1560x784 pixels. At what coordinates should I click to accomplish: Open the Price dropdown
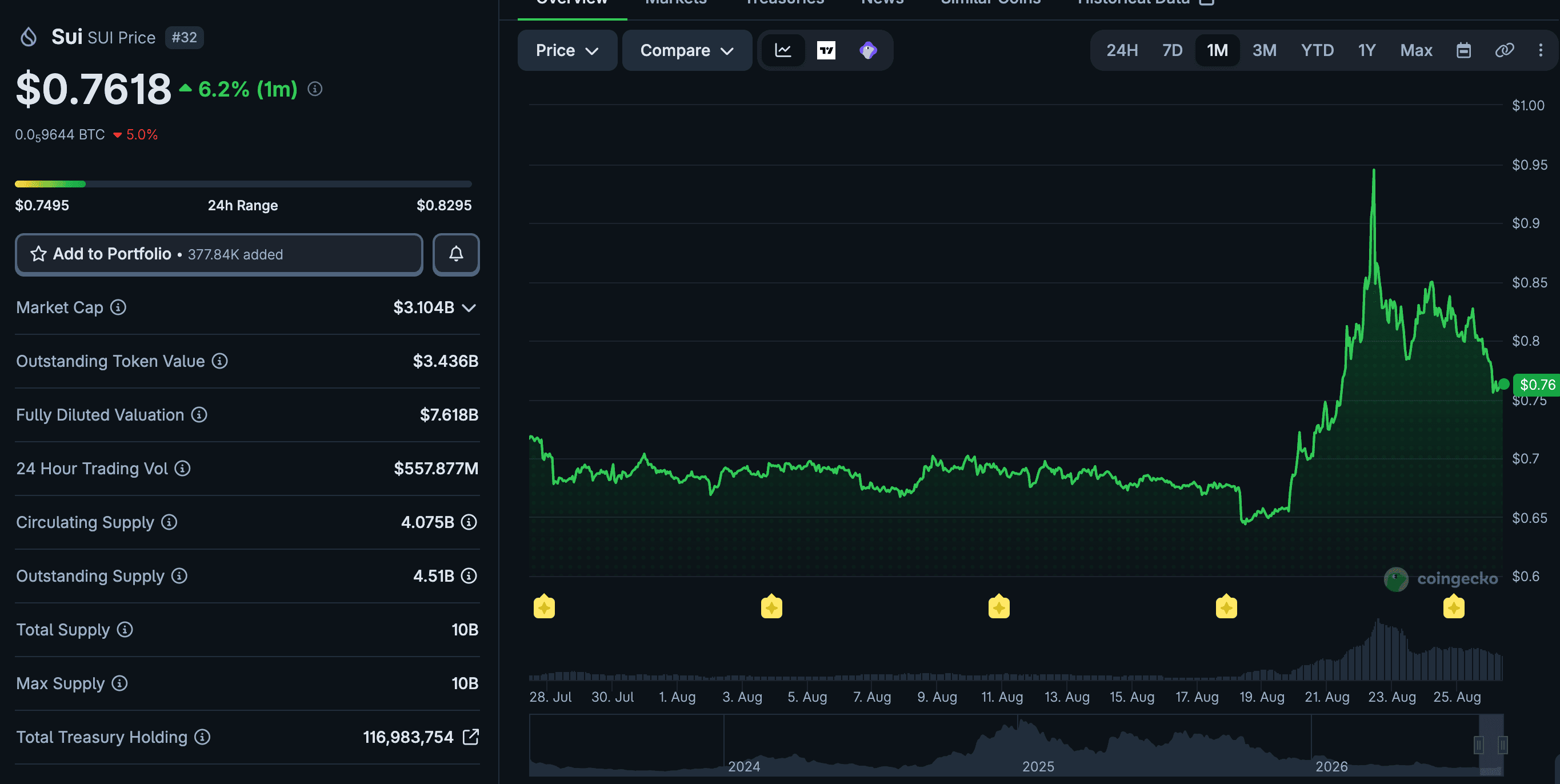click(x=567, y=50)
